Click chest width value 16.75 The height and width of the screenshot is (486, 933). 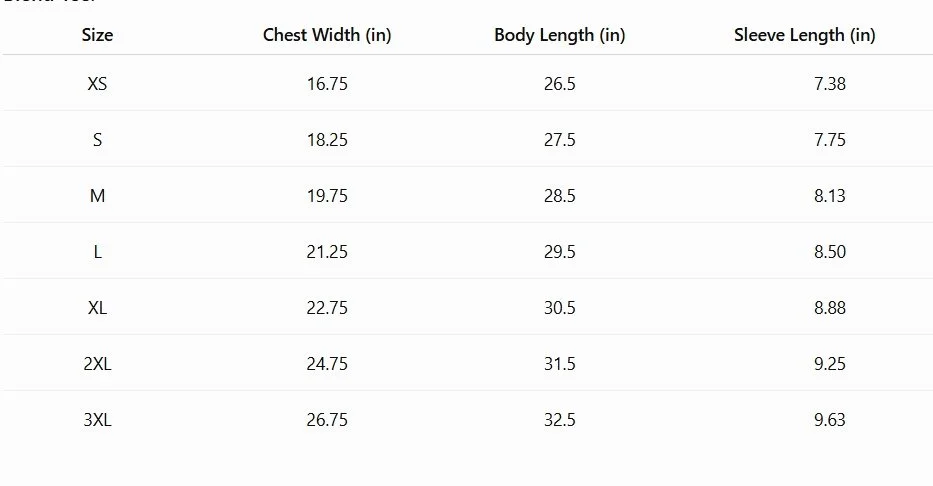pyautogui.click(x=327, y=84)
